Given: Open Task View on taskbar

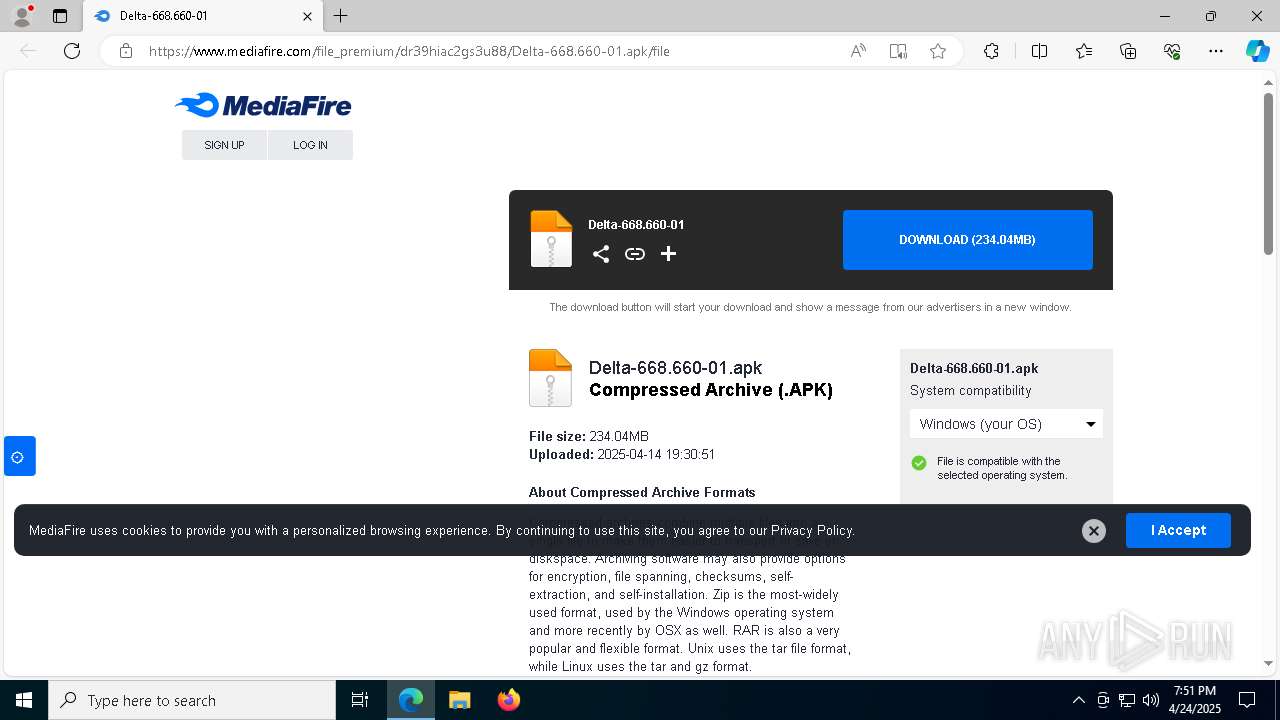Looking at the screenshot, I should pyautogui.click(x=360, y=700).
